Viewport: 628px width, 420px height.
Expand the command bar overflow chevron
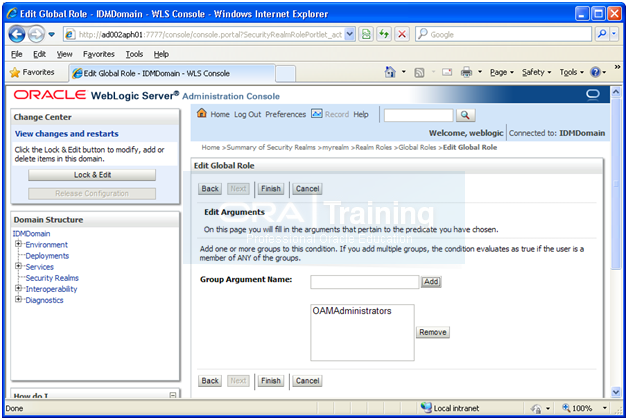click(617, 67)
